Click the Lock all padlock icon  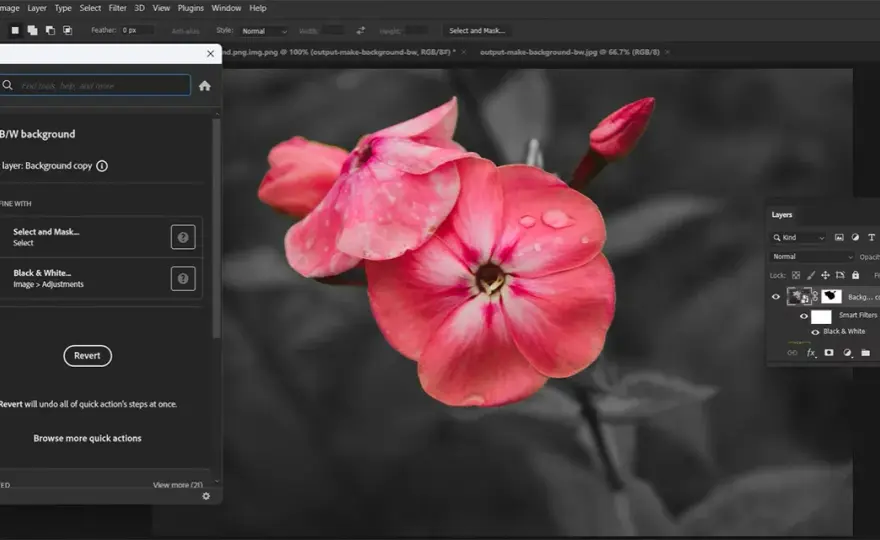coord(855,275)
